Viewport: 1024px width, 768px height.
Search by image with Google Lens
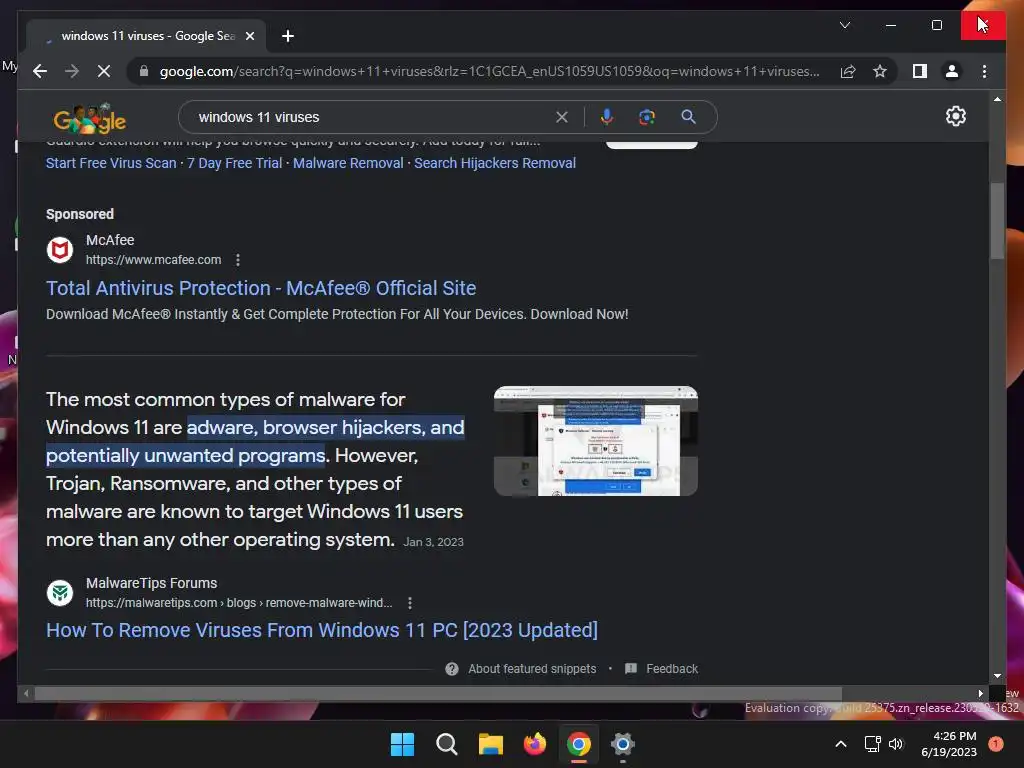tap(647, 117)
